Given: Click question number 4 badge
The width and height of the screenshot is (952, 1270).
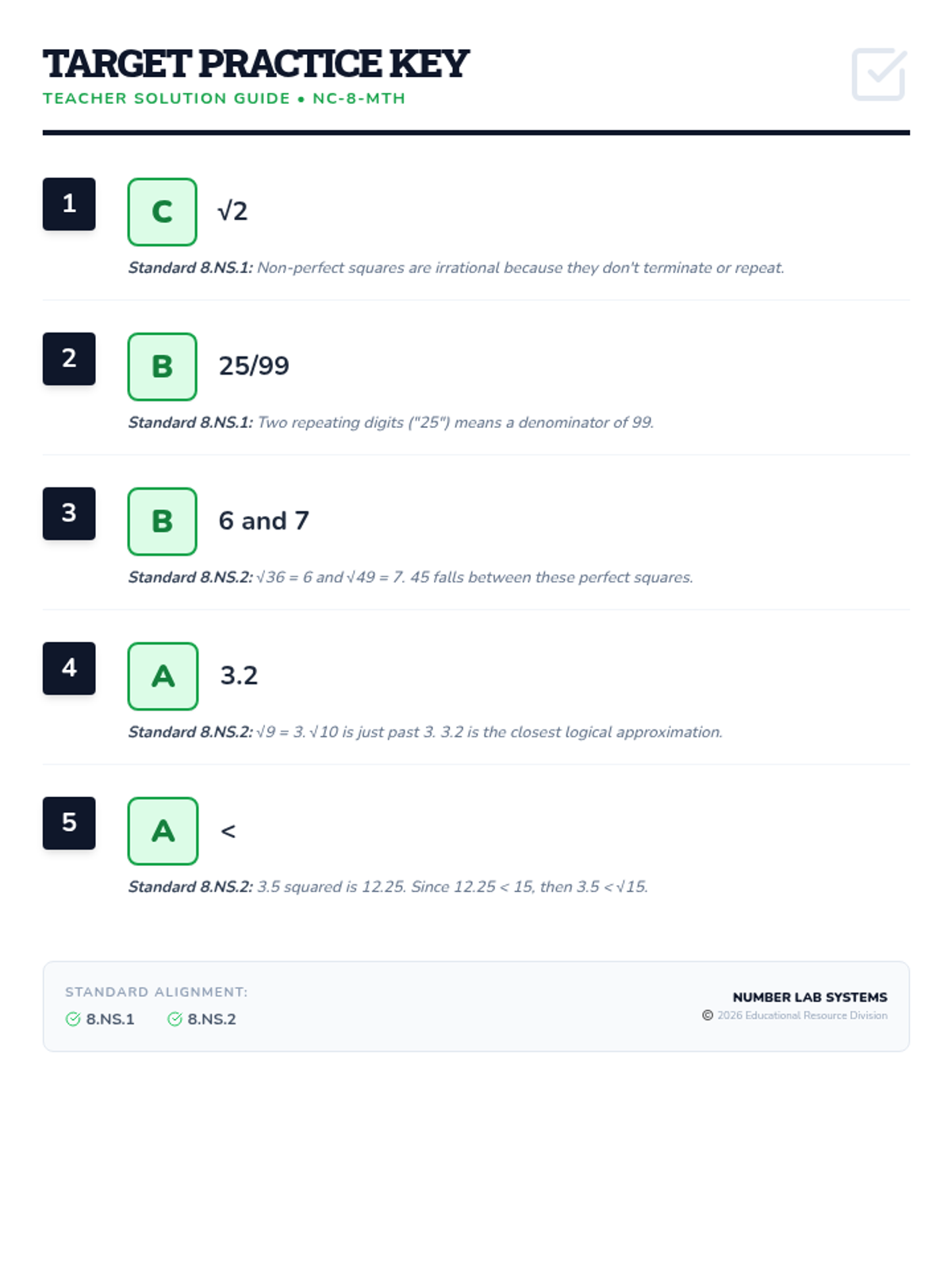Looking at the screenshot, I should pyautogui.click(x=69, y=668).
